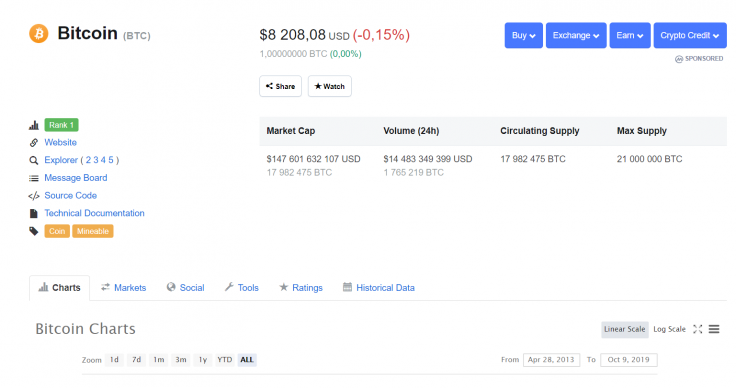The width and height of the screenshot is (736, 388).
Task: Click the max supply value 21 000 000 BTC
Action: pos(650,159)
